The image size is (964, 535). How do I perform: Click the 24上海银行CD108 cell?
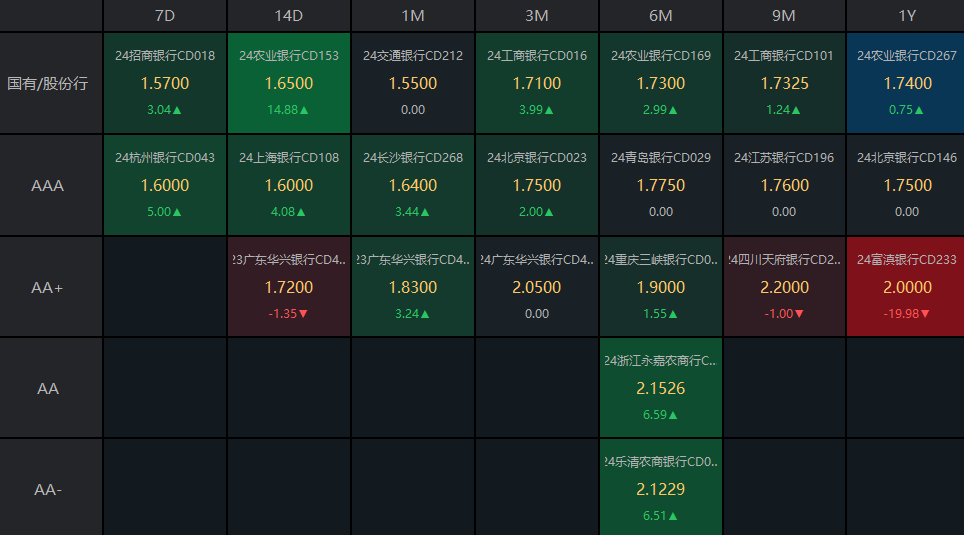[x=289, y=185]
